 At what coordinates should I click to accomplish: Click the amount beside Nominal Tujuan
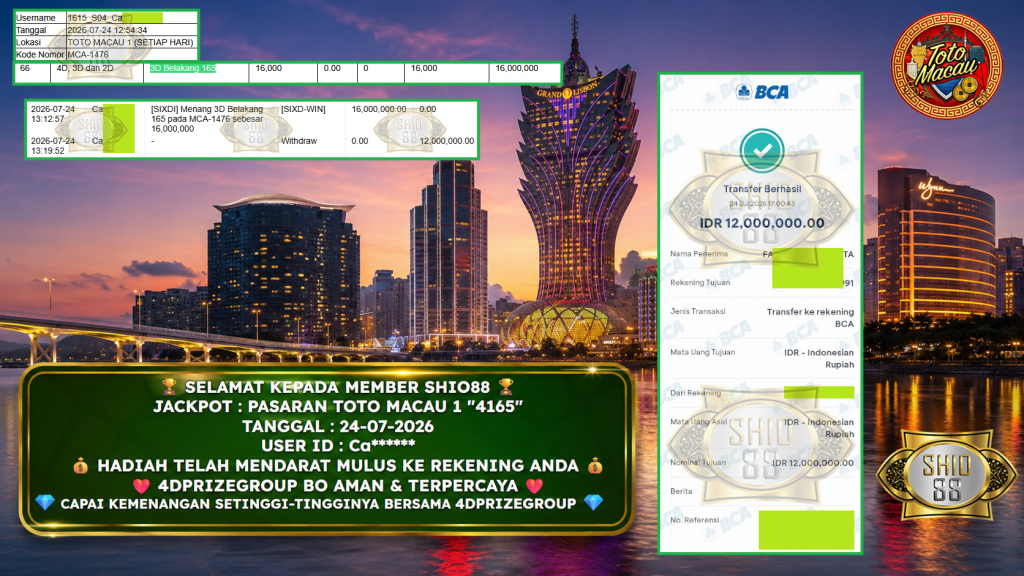(813, 463)
